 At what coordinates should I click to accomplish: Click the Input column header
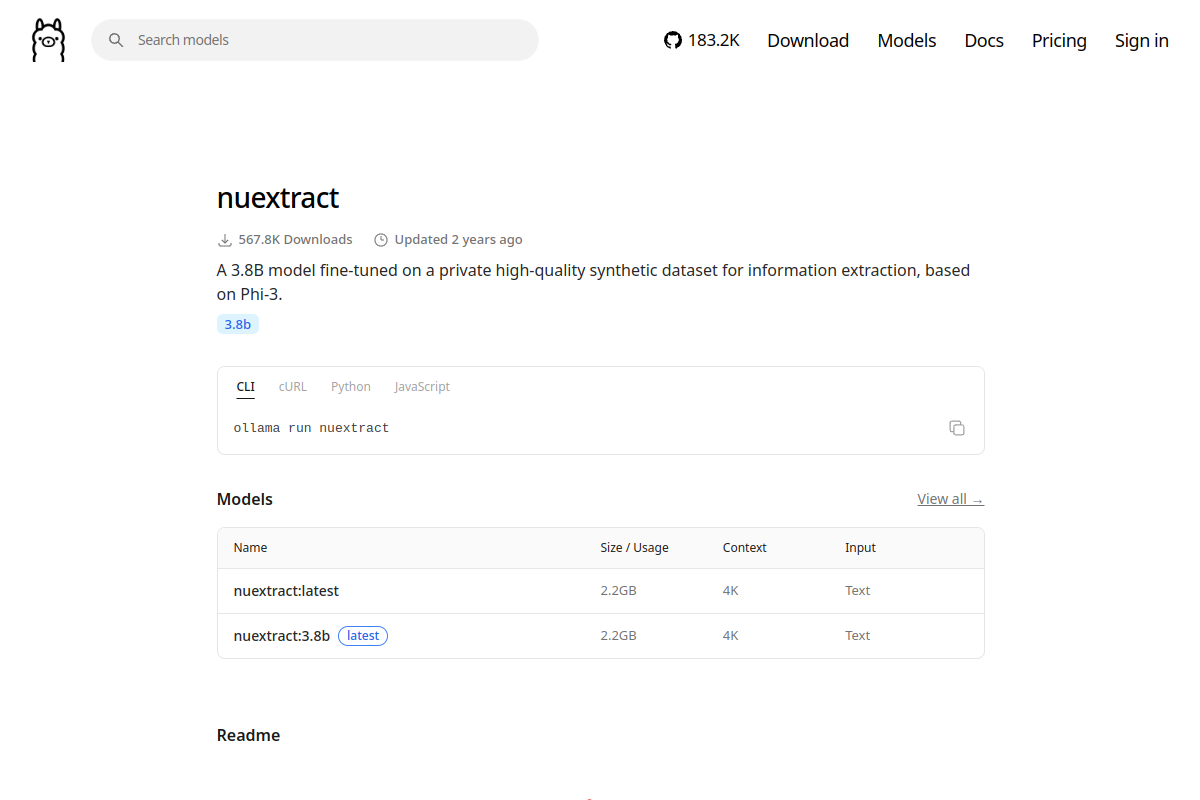(x=860, y=548)
